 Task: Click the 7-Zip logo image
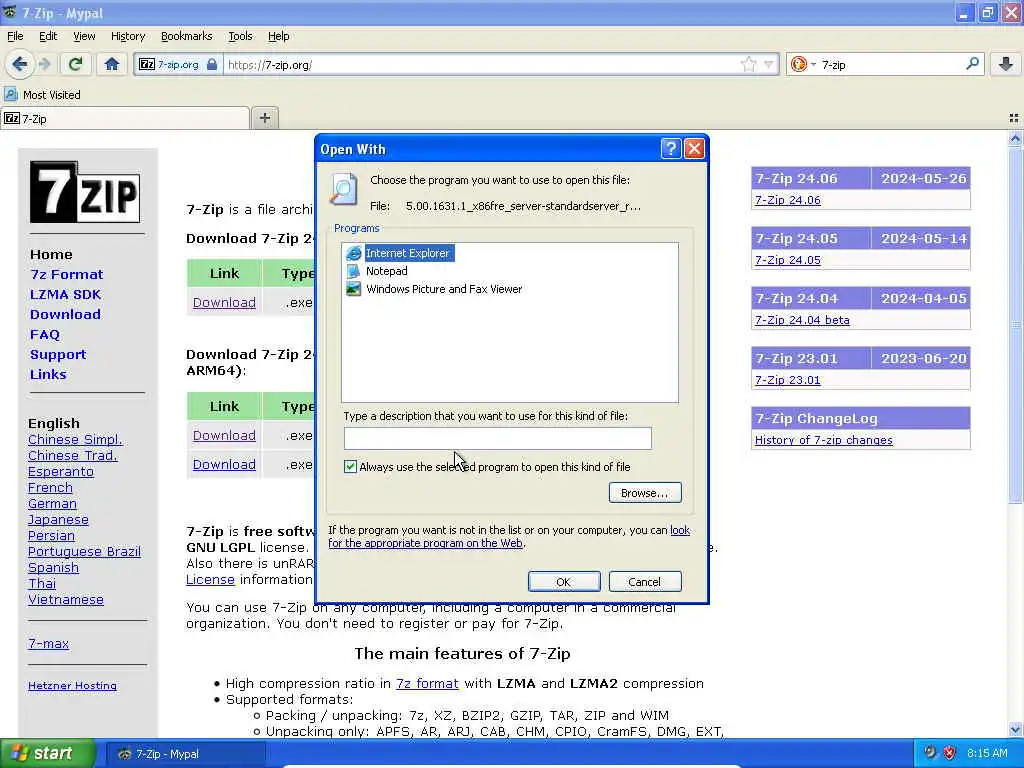(85, 192)
